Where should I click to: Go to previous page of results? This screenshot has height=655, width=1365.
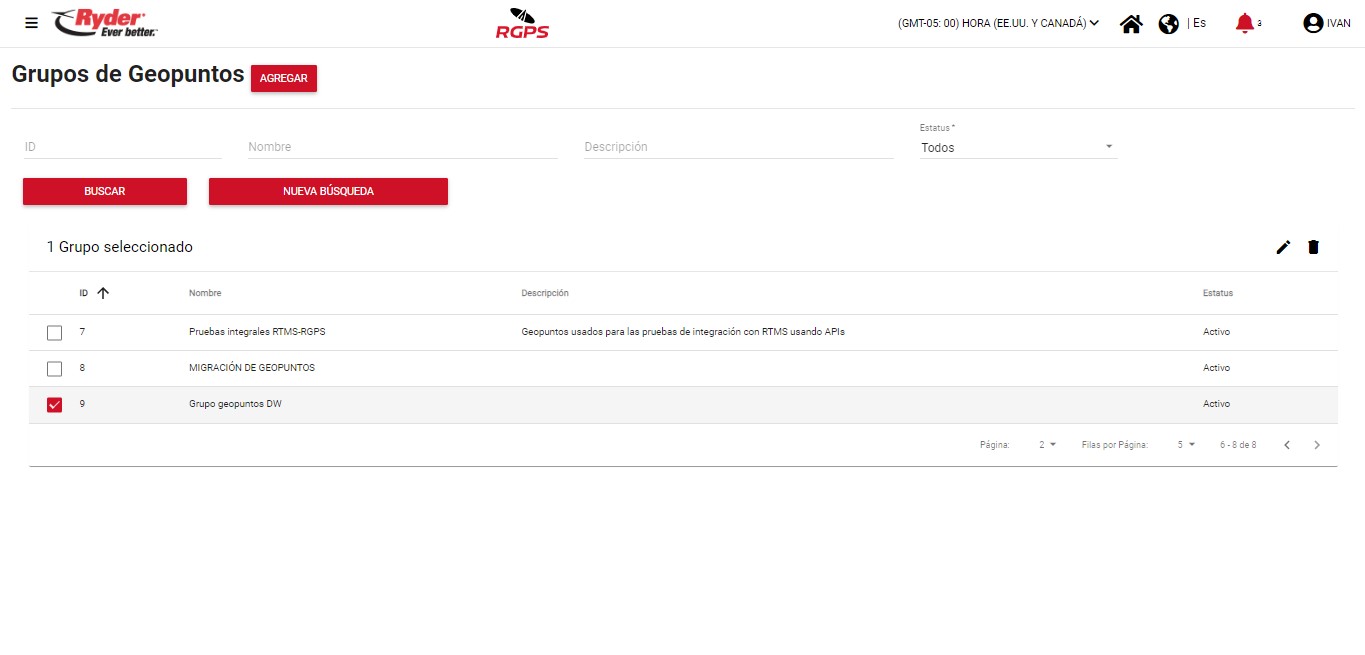1287,445
